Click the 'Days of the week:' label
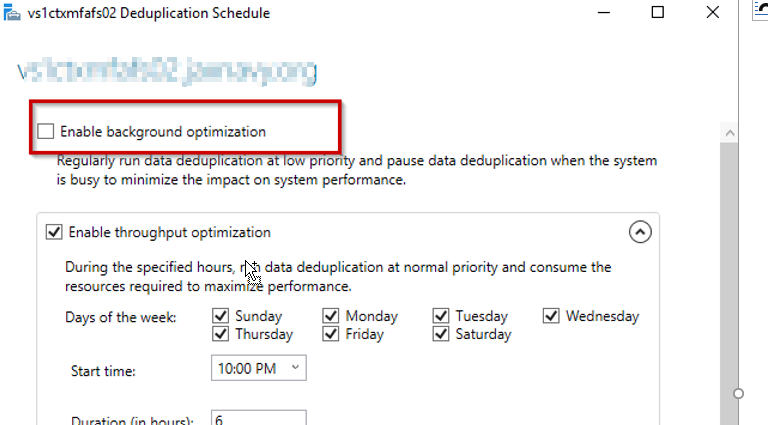 [x=120, y=317]
